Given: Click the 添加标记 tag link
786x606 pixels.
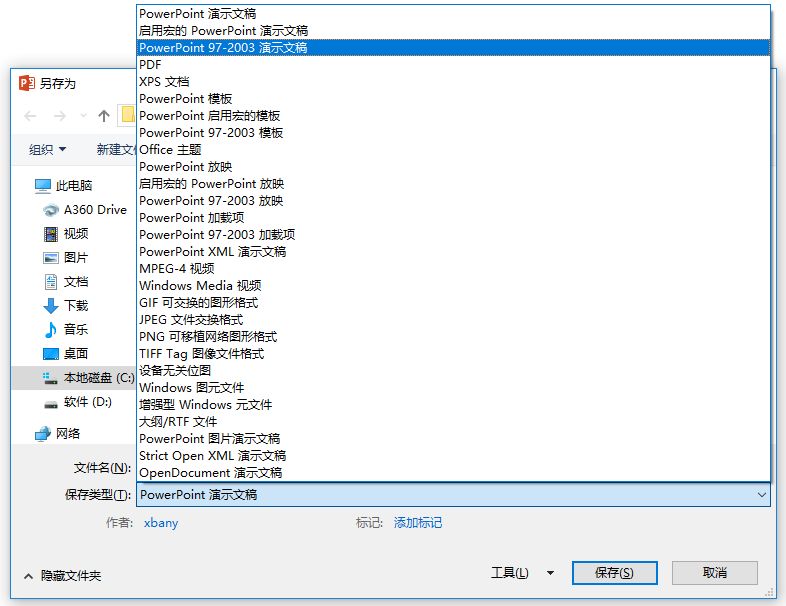Looking at the screenshot, I should click(418, 523).
